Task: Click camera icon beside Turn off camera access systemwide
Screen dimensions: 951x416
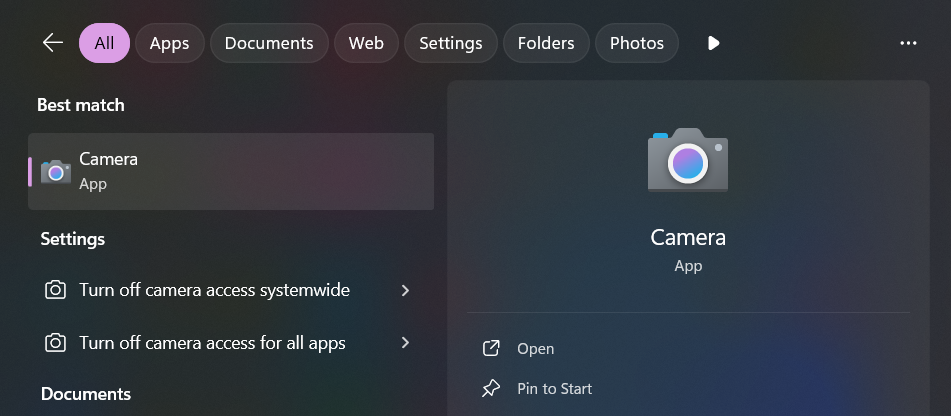Action: point(55,290)
